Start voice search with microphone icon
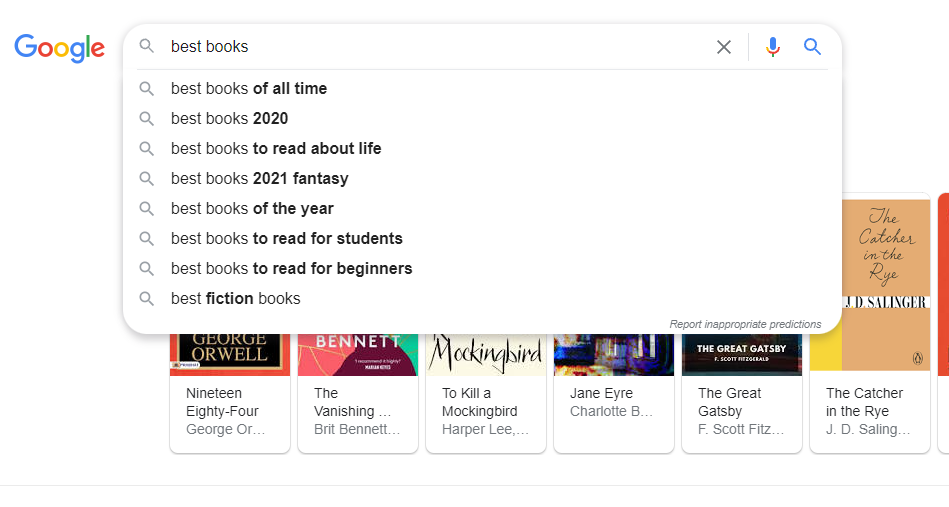 (773, 47)
